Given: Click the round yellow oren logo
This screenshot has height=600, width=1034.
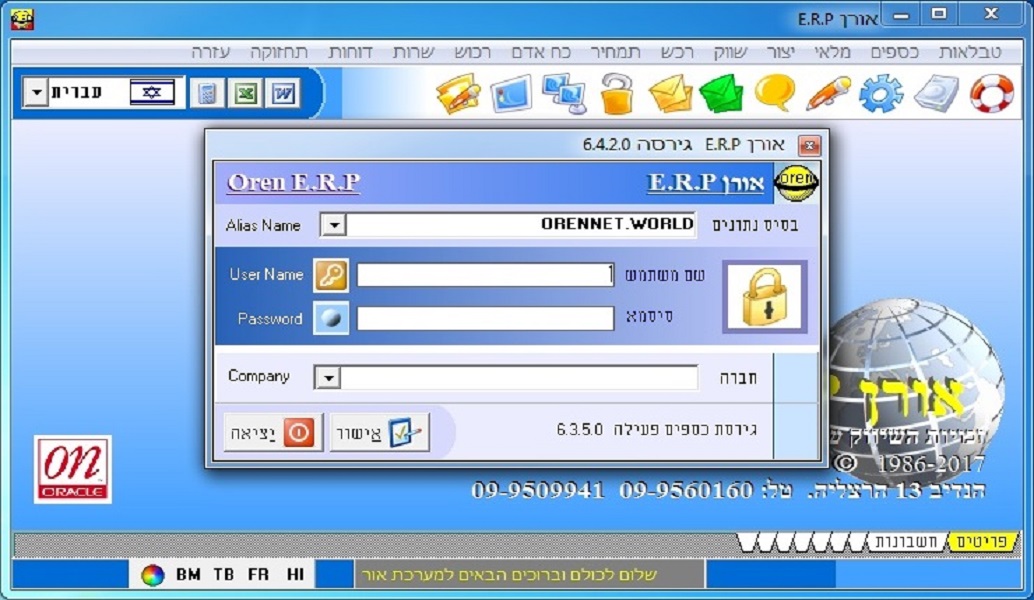Looking at the screenshot, I should pos(796,183).
